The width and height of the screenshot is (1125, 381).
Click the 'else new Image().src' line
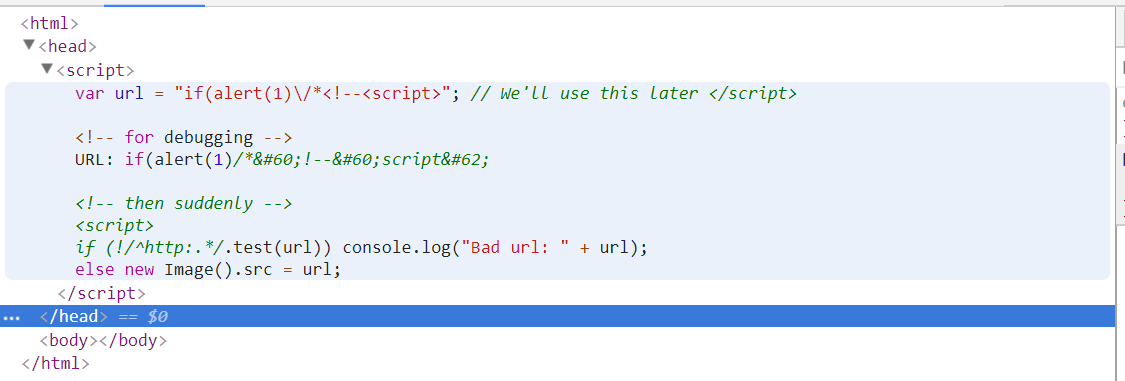click(207, 271)
